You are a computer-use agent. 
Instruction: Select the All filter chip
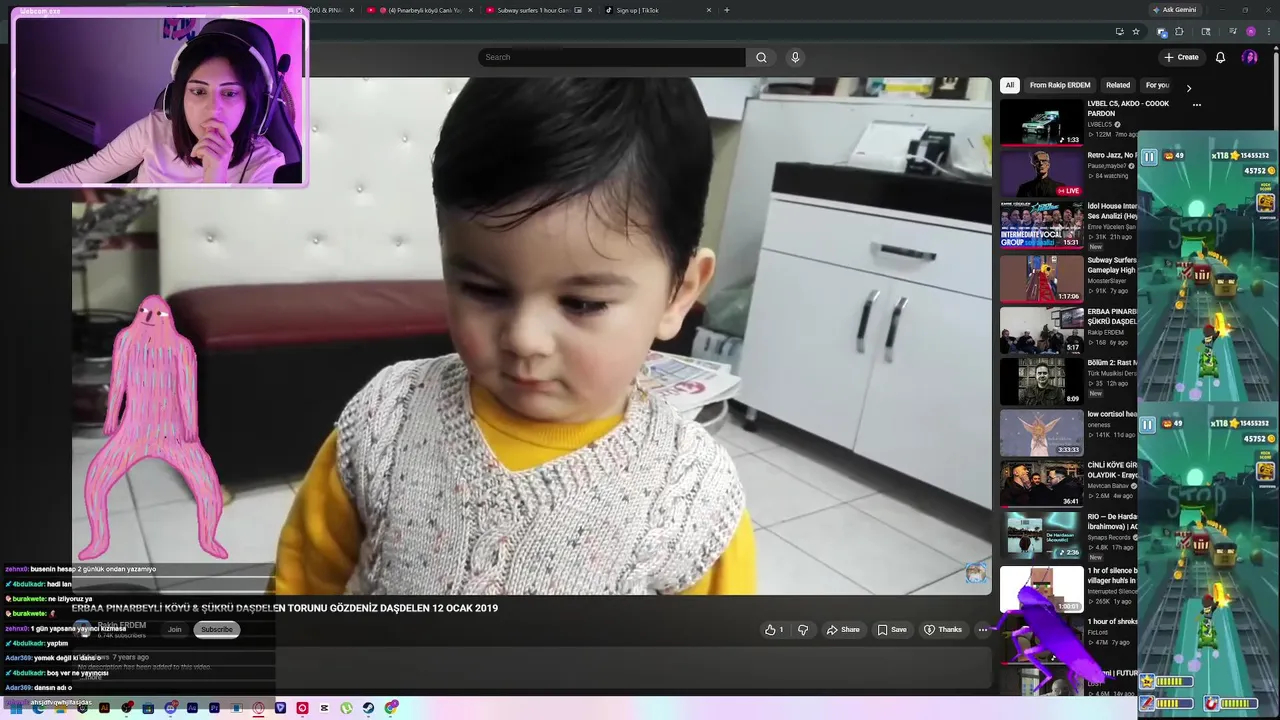coord(1010,85)
